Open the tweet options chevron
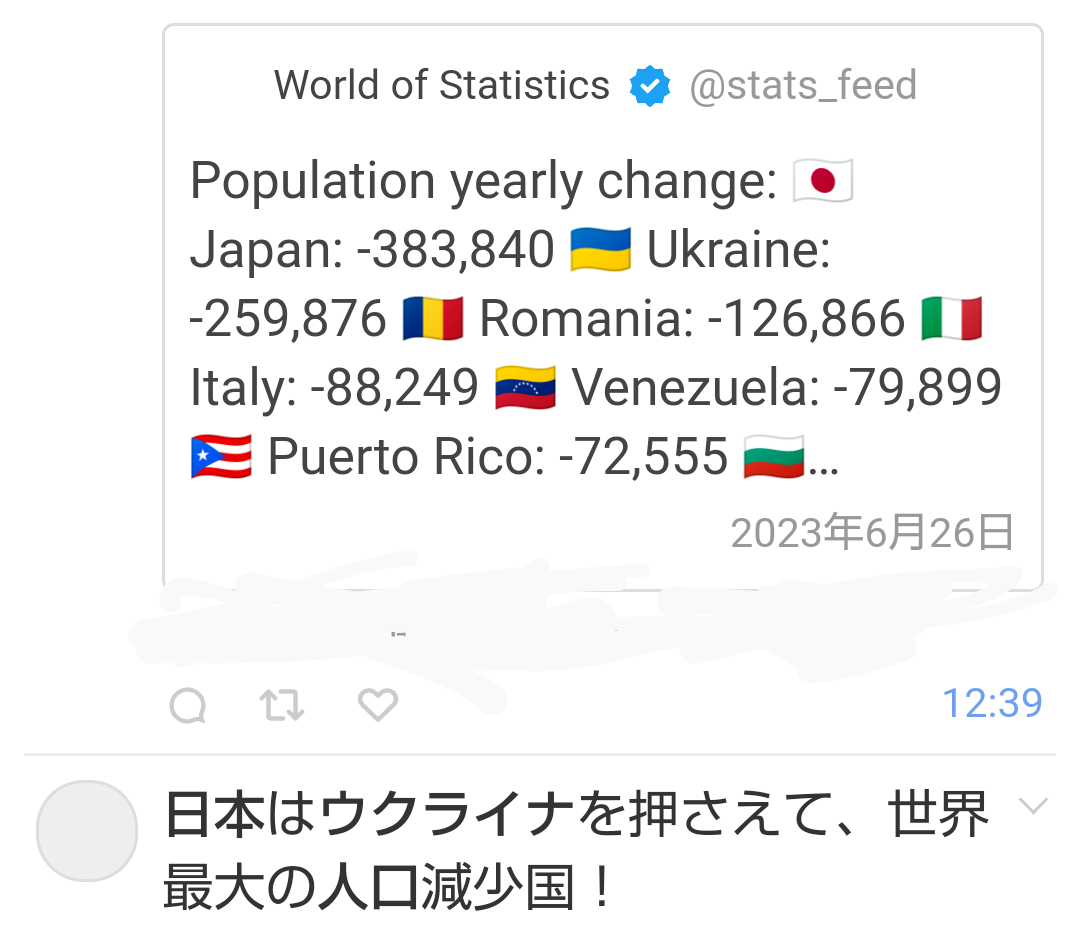This screenshot has height=941, width=1080. 1032,805
